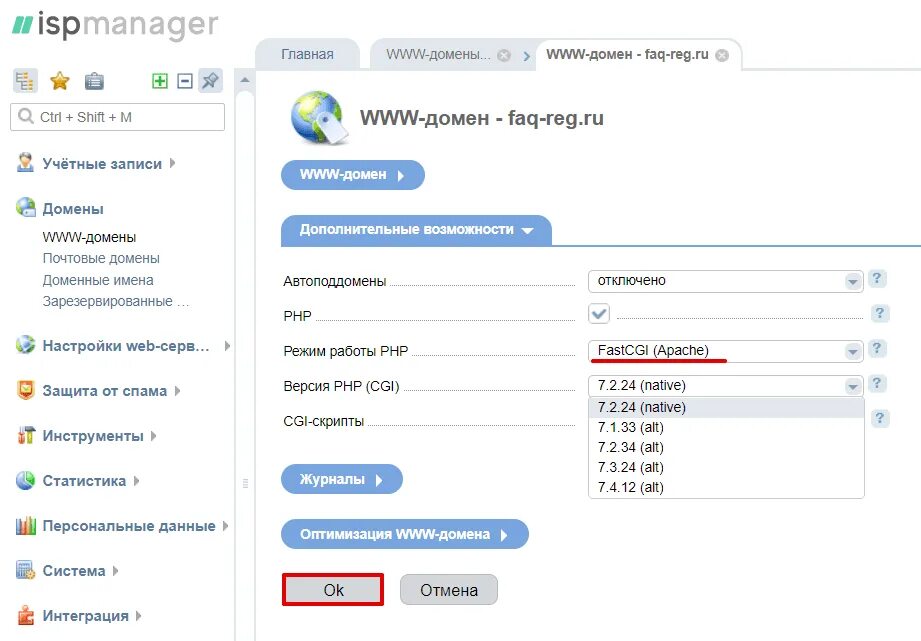
Task: Select WWW-домен - faq-reg.ru tab
Action: (x=627, y=55)
